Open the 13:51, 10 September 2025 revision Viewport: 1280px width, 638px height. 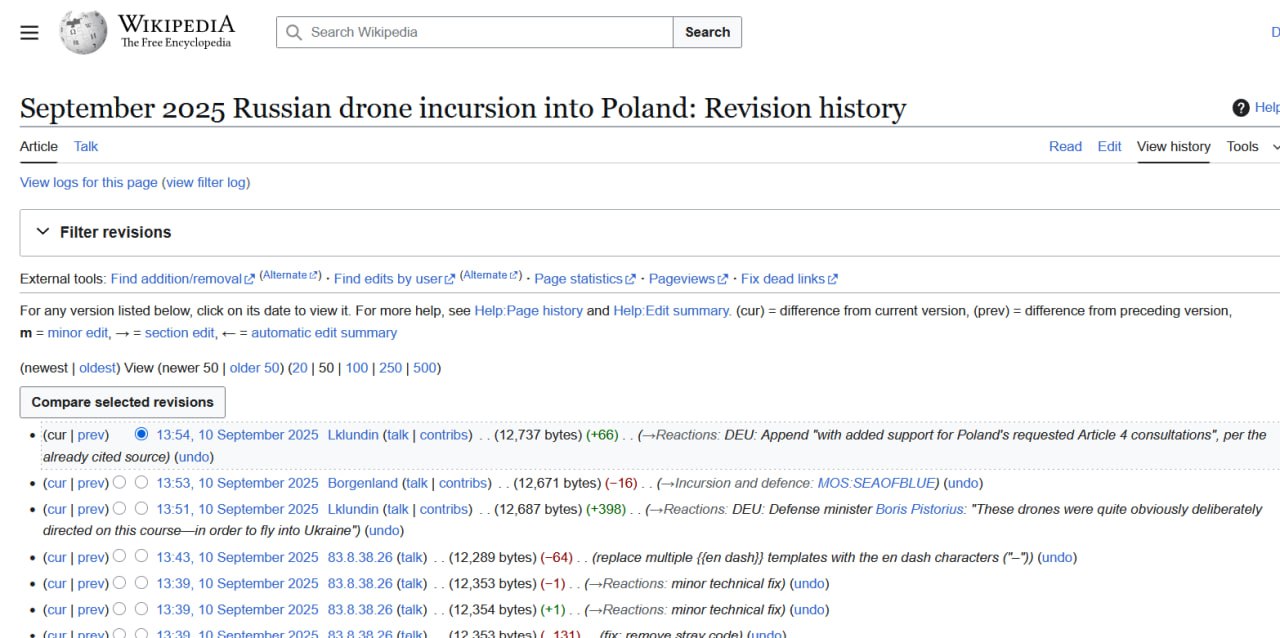click(x=237, y=509)
